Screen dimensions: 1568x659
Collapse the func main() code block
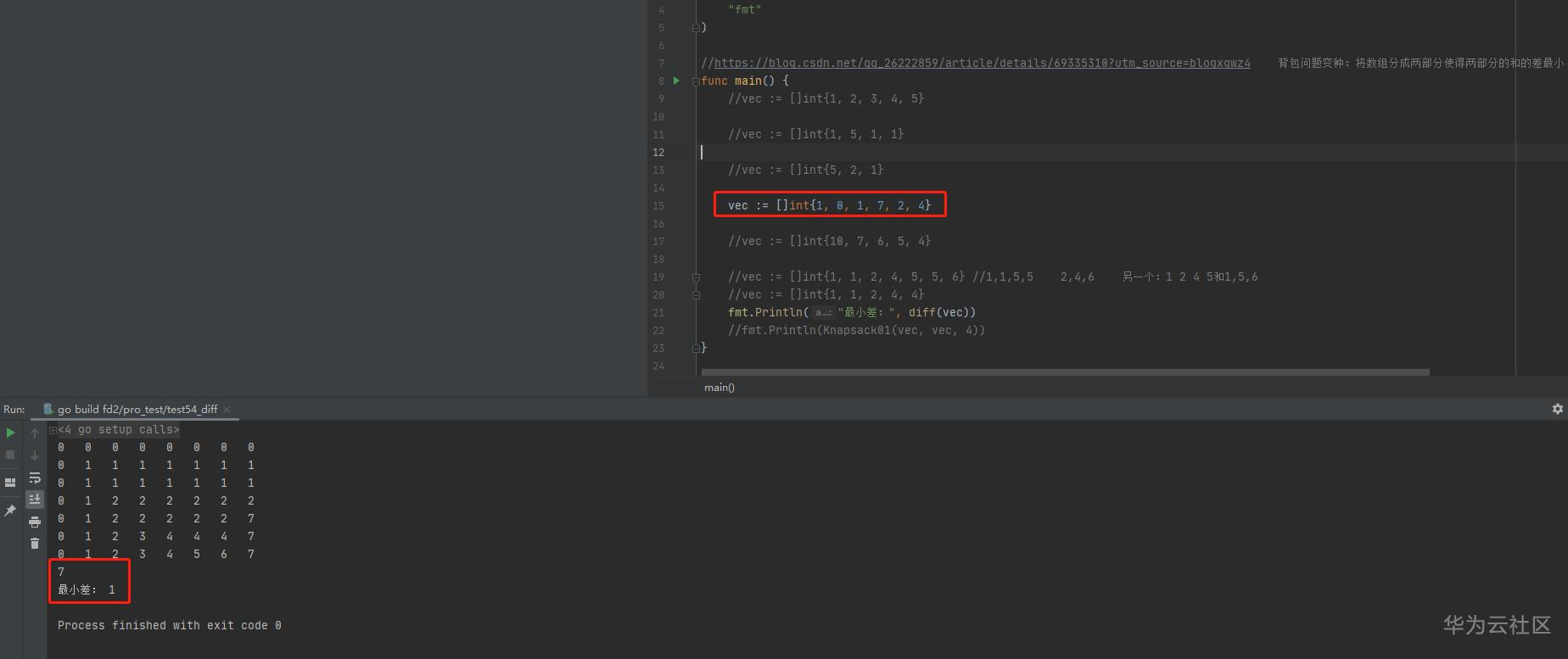696,81
